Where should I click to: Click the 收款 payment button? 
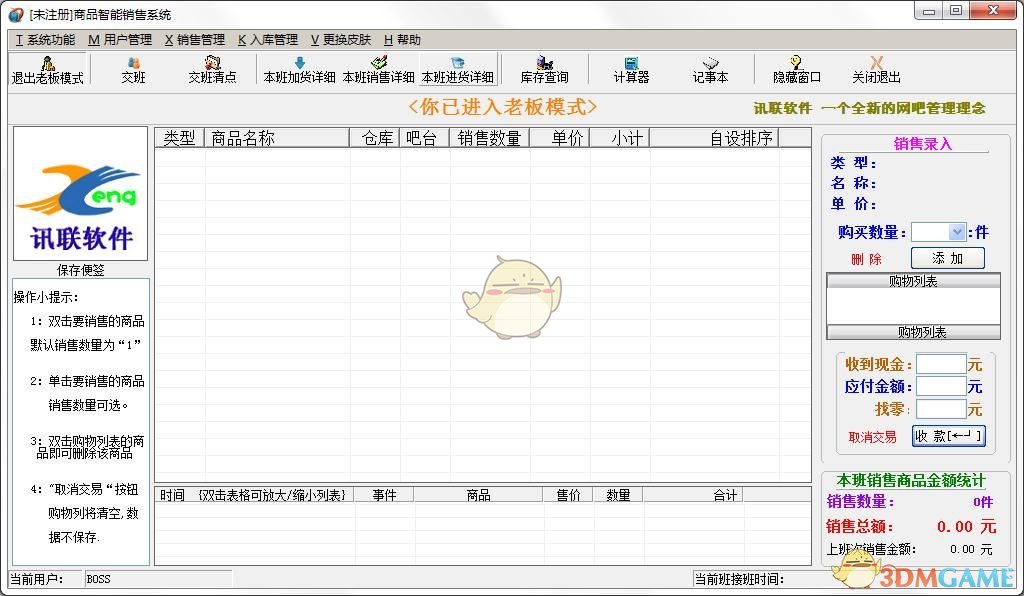pos(949,436)
